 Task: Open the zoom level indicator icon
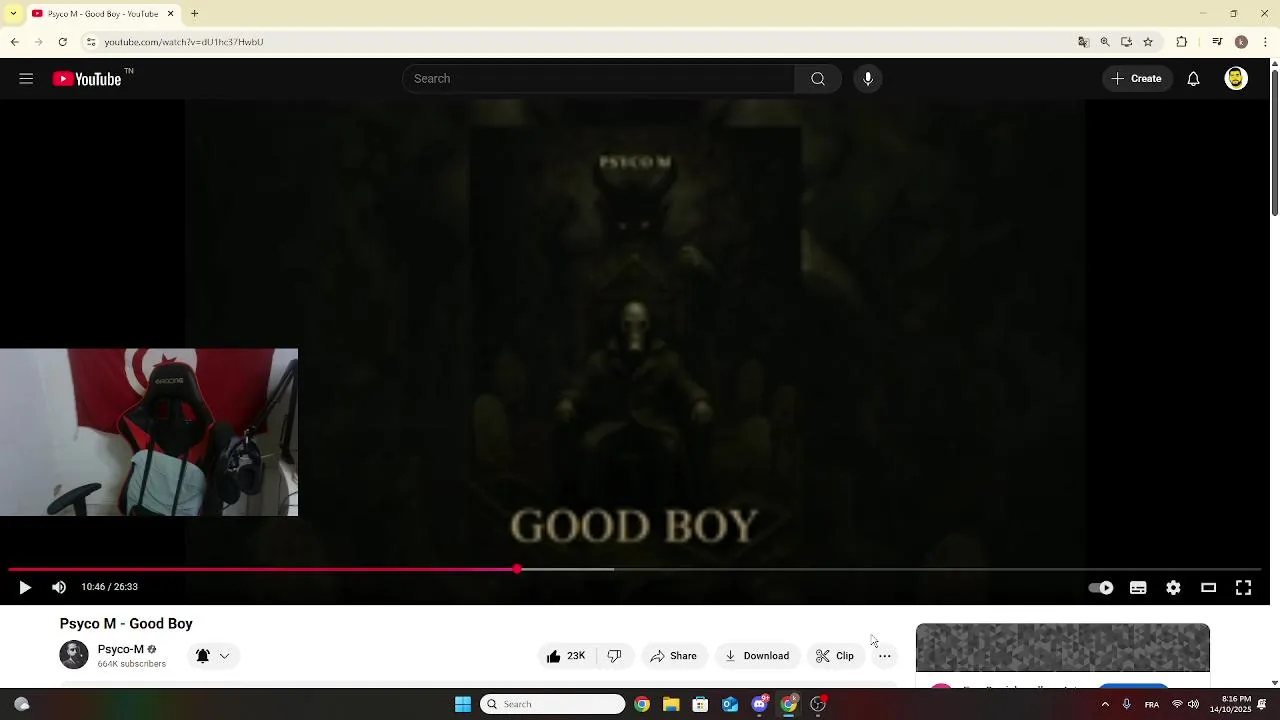pyautogui.click(x=1105, y=42)
